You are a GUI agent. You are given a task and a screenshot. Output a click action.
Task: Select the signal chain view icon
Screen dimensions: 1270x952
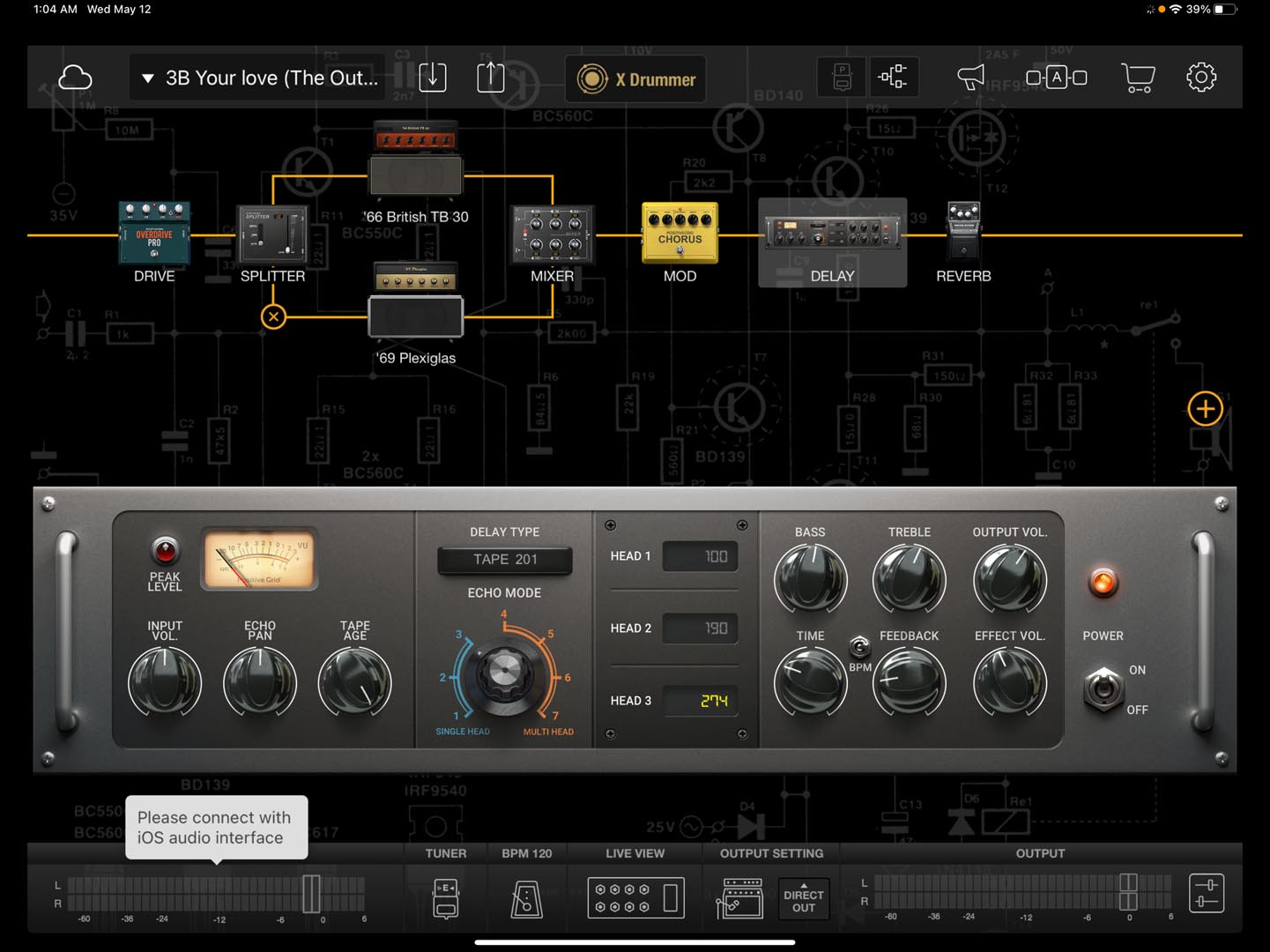click(893, 78)
